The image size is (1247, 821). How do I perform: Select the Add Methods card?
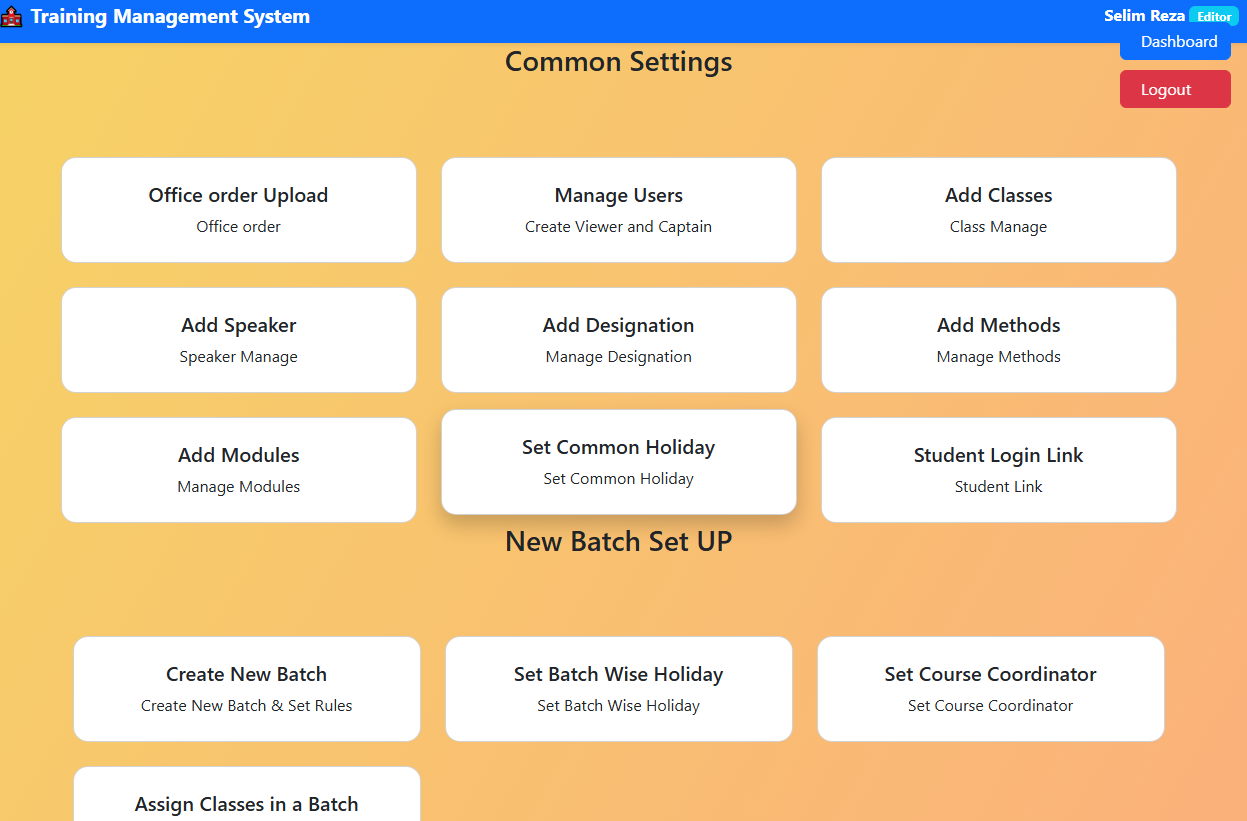(x=998, y=340)
